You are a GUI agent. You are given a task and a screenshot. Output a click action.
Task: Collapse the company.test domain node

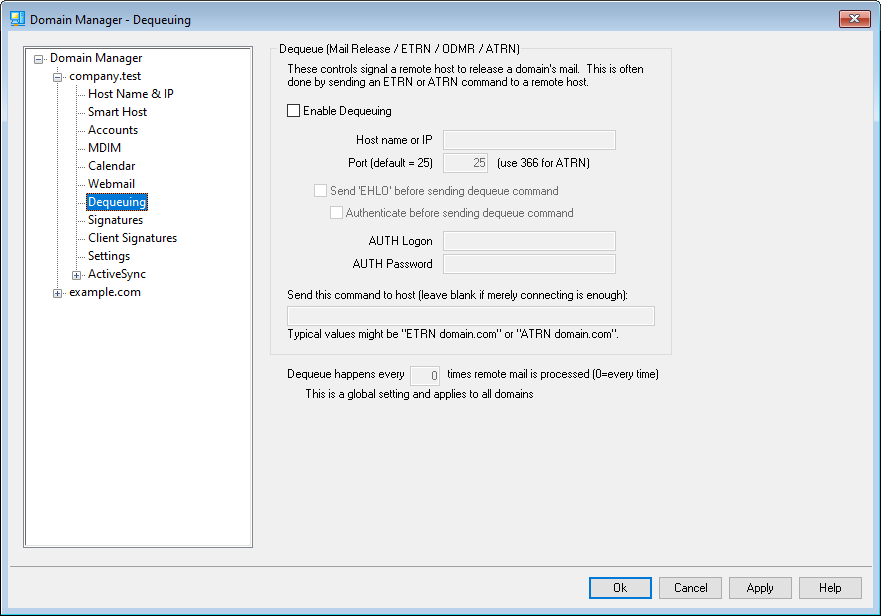point(58,77)
